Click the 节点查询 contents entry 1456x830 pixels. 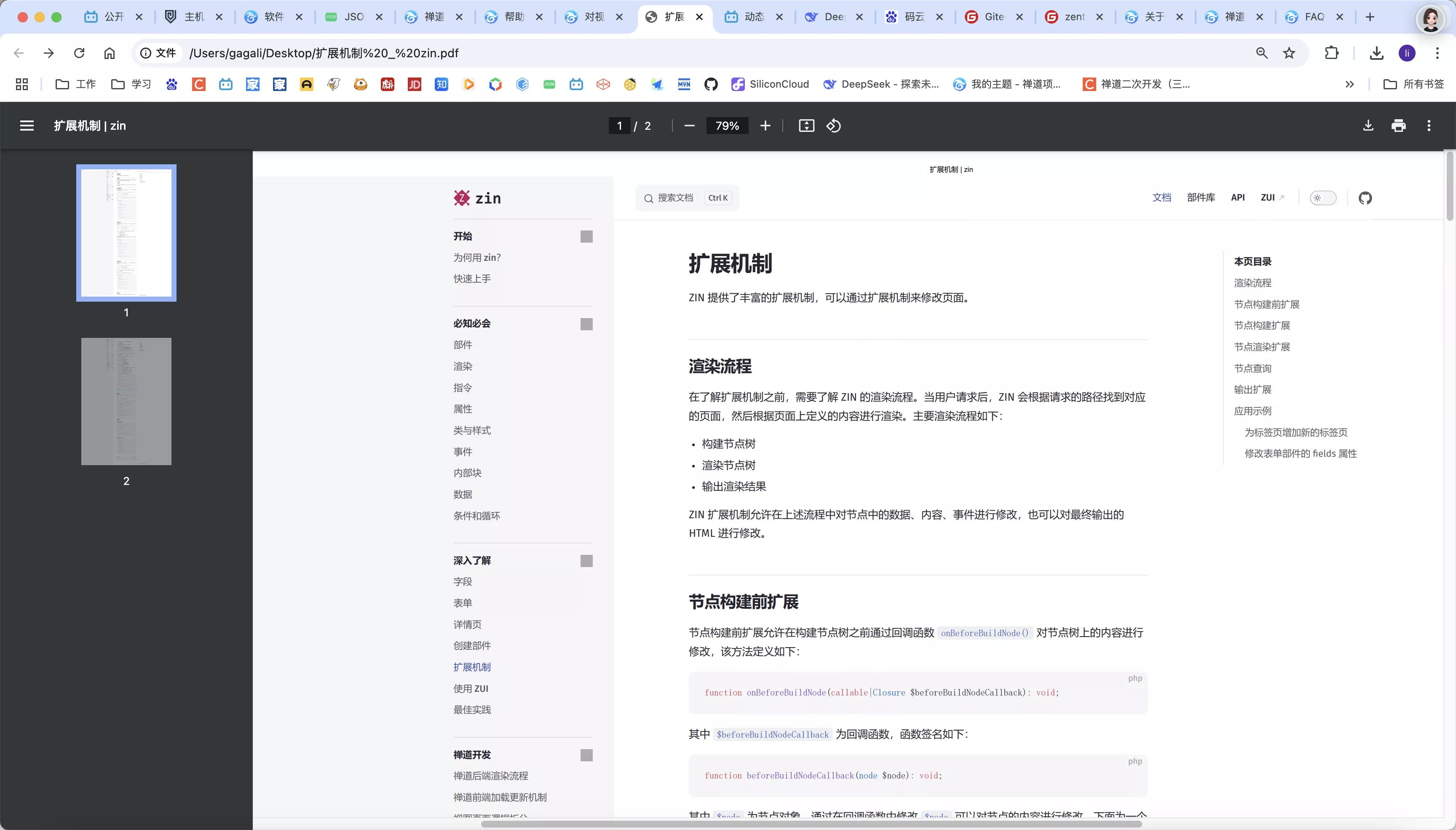[1253, 368]
